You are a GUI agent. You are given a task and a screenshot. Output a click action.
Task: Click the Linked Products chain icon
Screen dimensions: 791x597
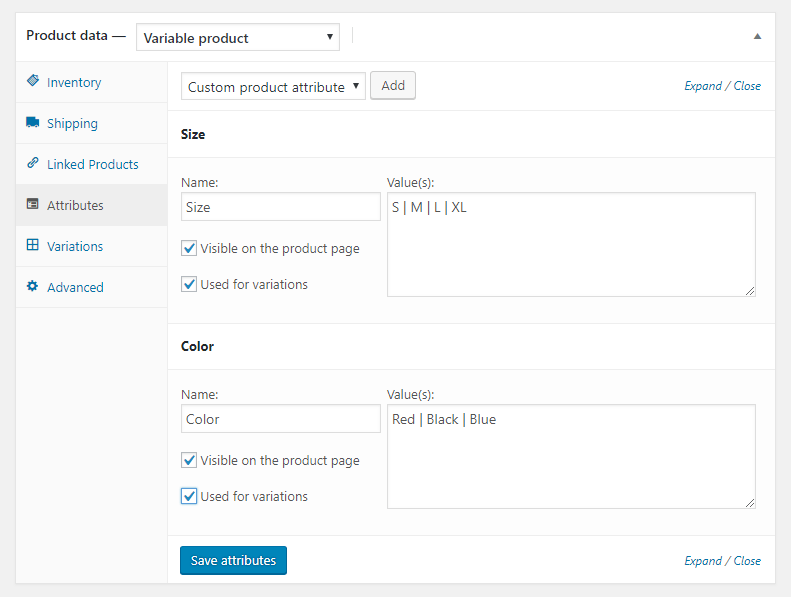click(33, 163)
